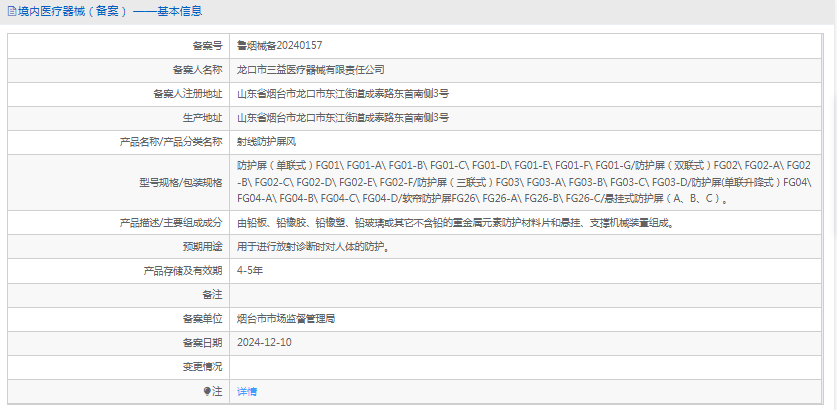Open the 详情 link

click(x=247, y=392)
